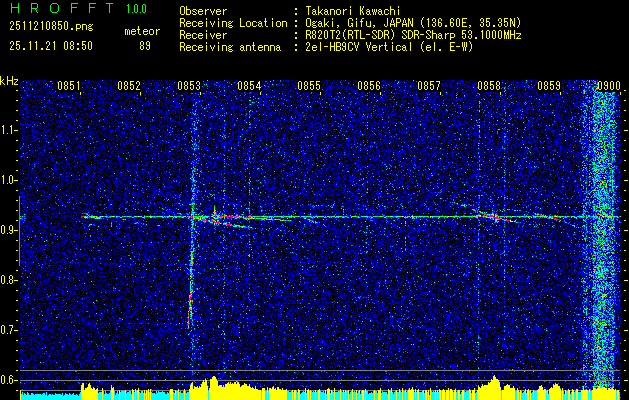Click the version number 1.0.0
The height and width of the screenshot is (400, 629).
pyautogui.click(x=136, y=9)
